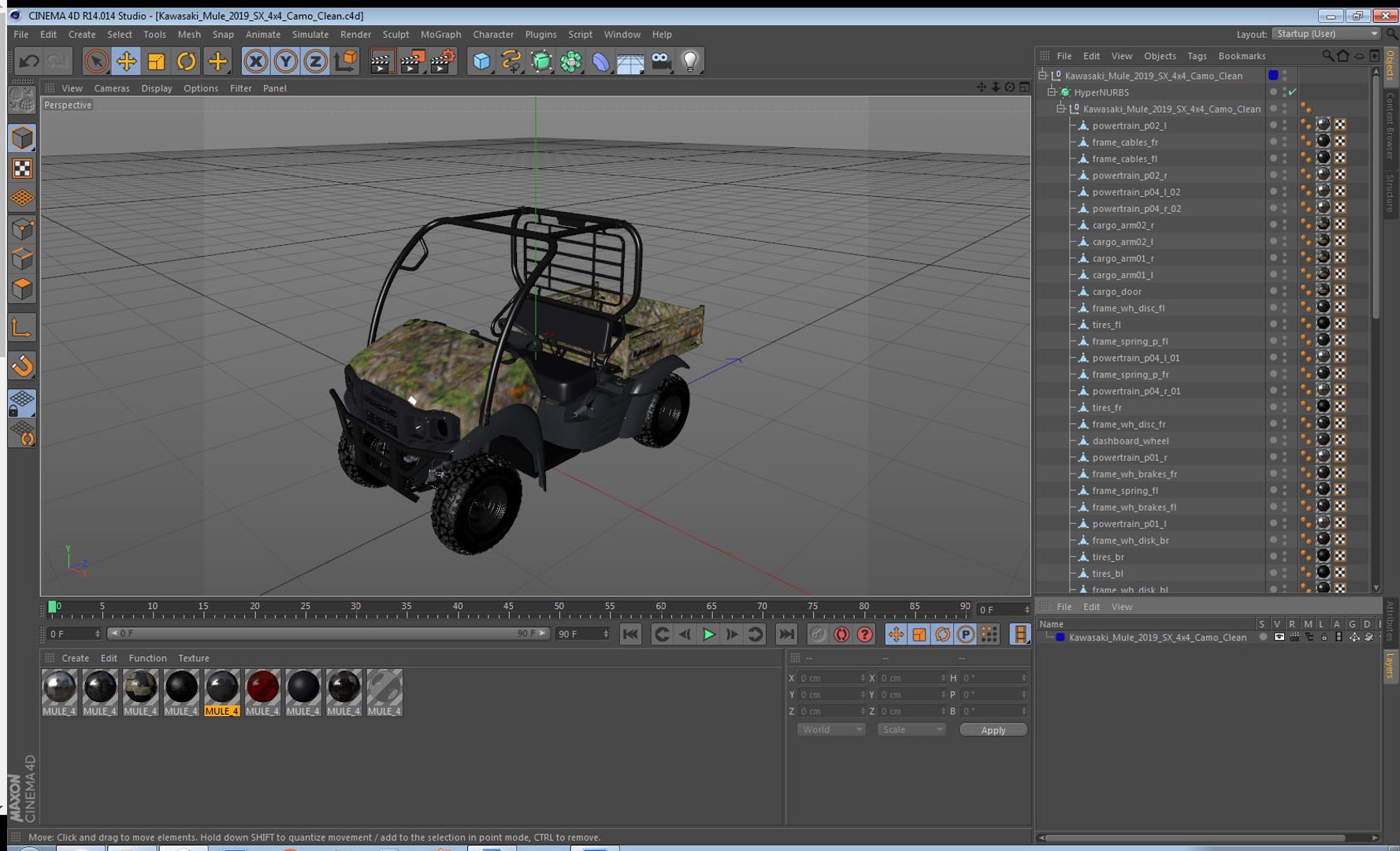1400x851 pixels.
Task: Collapse the top Kawasaki_Mule root object
Action: (x=1042, y=76)
